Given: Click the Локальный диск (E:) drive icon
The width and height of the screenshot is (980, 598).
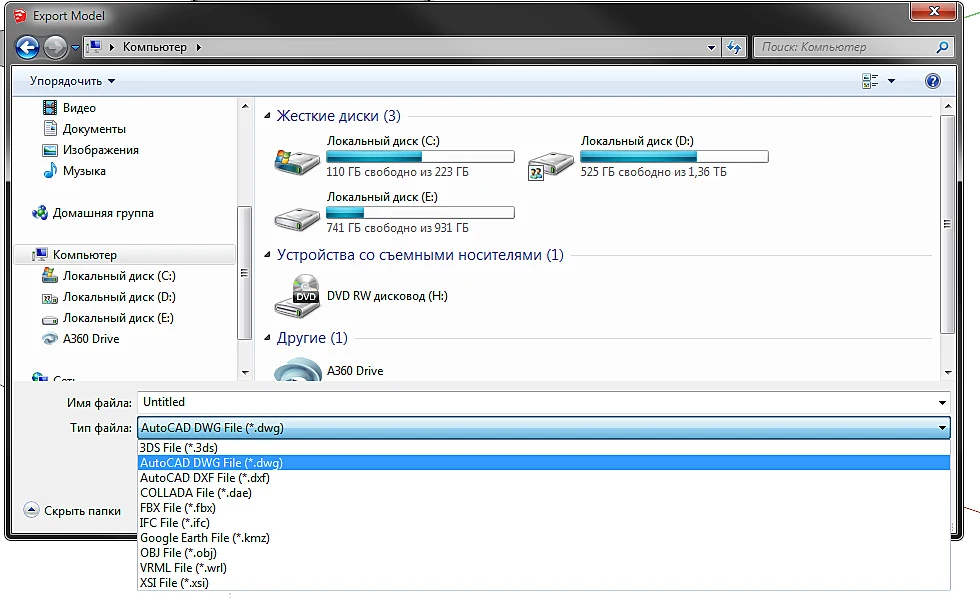Looking at the screenshot, I should [x=297, y=218].
